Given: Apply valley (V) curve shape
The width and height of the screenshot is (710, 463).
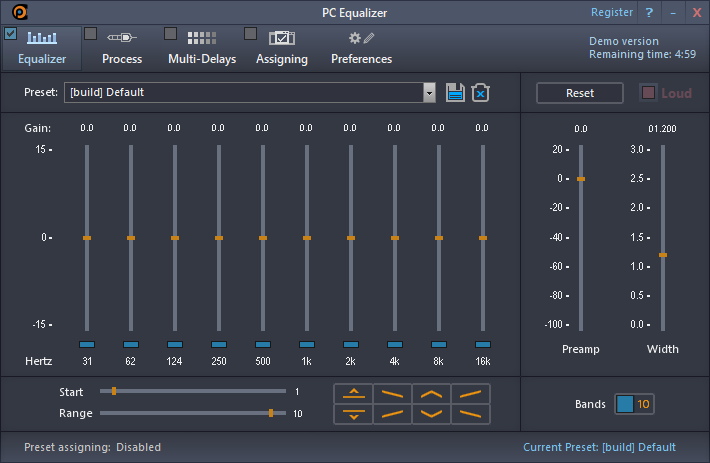Looking at the screenshot, I should (x=432, y=414).
